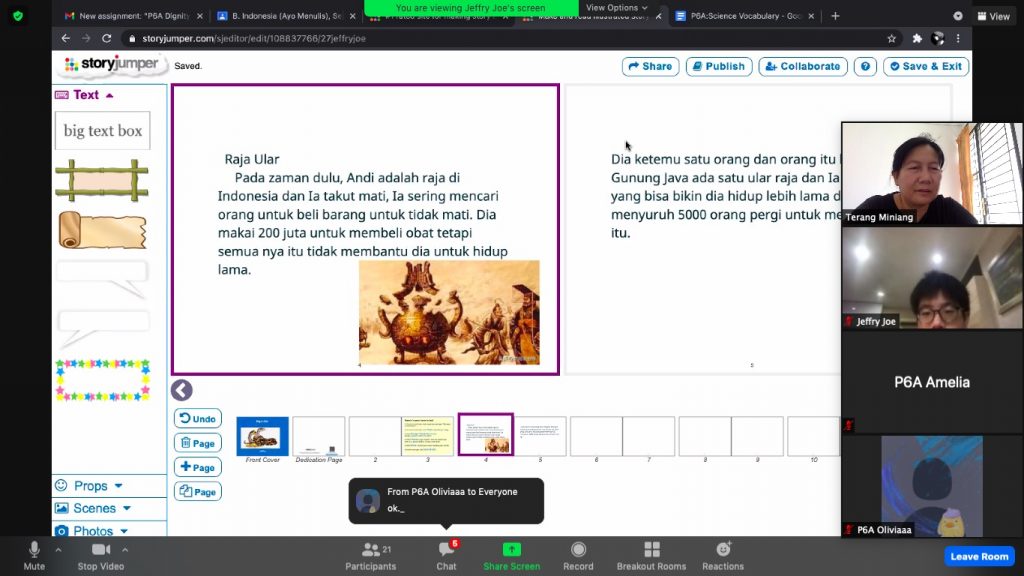The height and width of the screenshot is (576, 1024).
Task: Click the Publish button
Action: pos(716,66)
